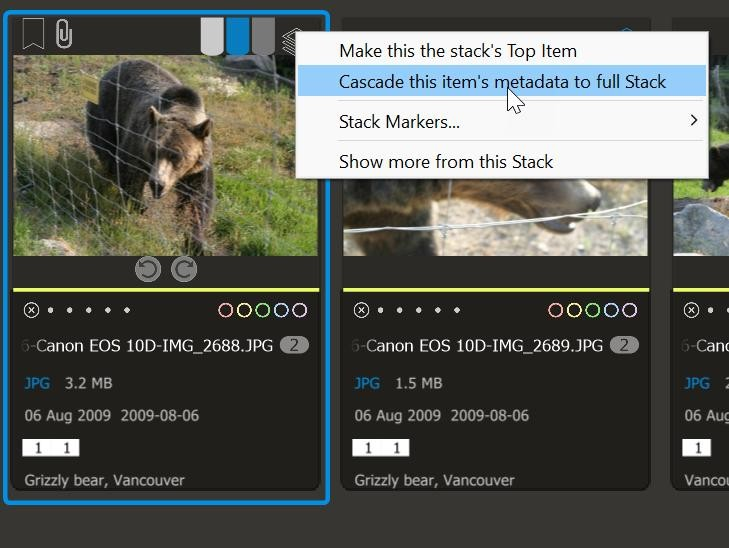Click the bookmark icon on IMG_2688 card
The width and height of the screenshot is (729, 548).
(x=33, y=33)
